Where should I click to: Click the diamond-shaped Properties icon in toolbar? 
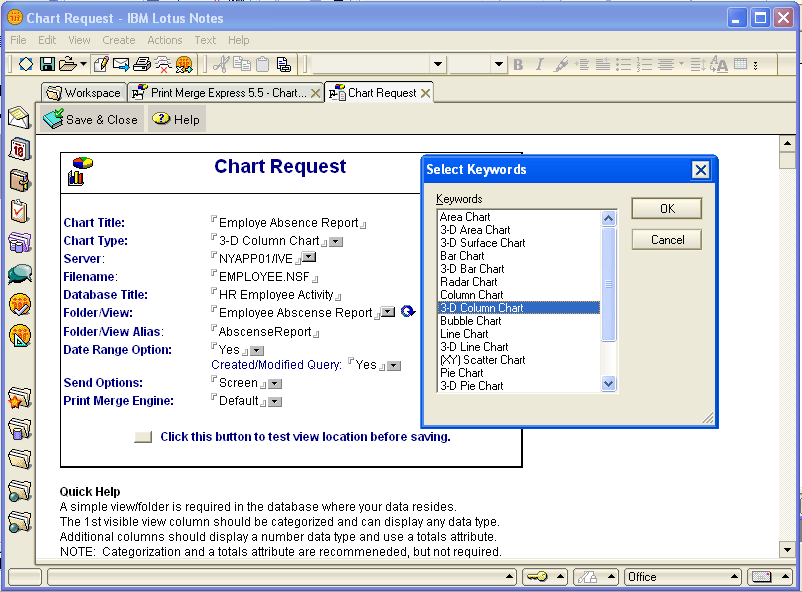(26, 64)
